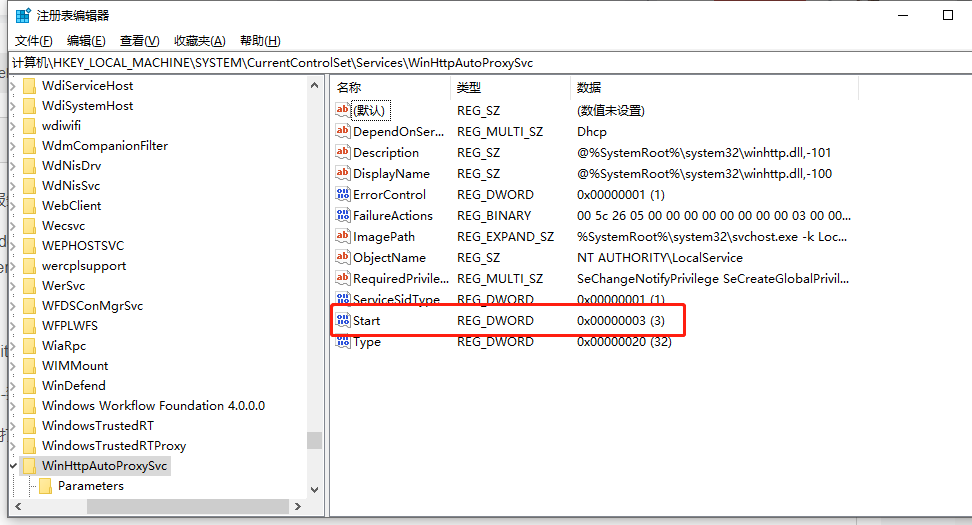The height and width of the screenshot is (525, 972).
Task: Maximize the Registry Editor window
Action: [947, 15]
